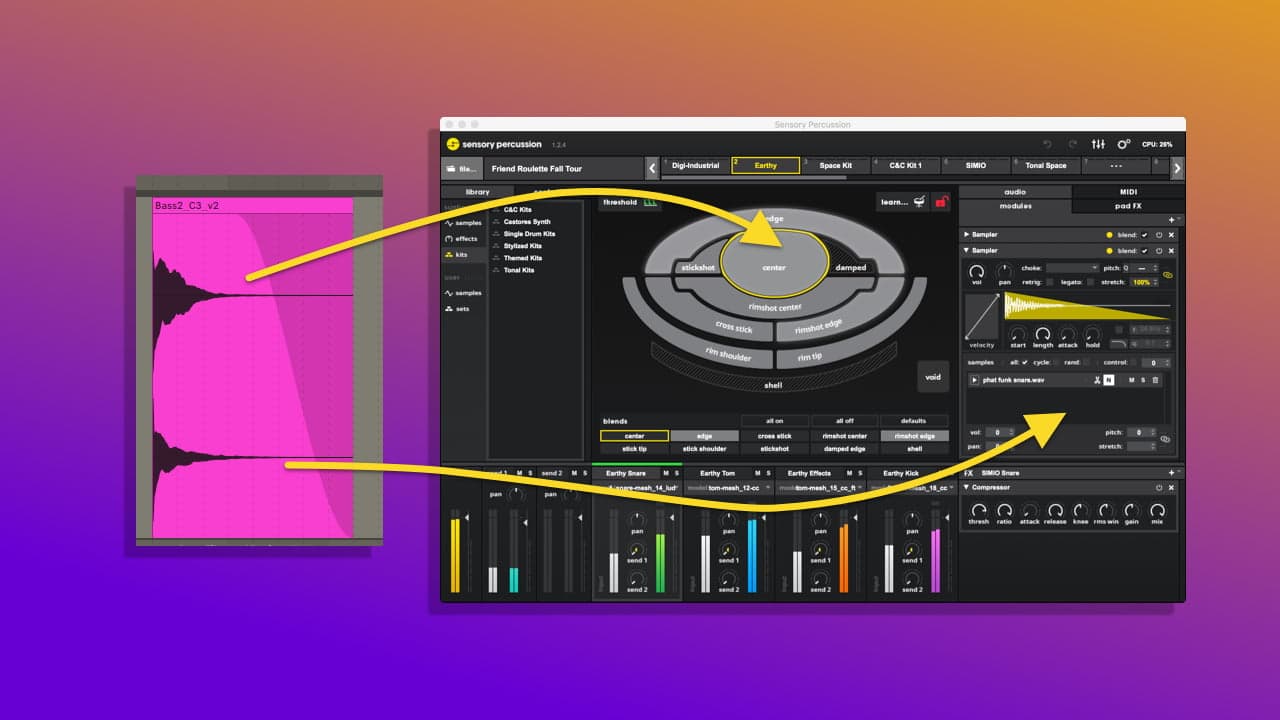Select the rimshot edge blend button

tap(914, 436)
